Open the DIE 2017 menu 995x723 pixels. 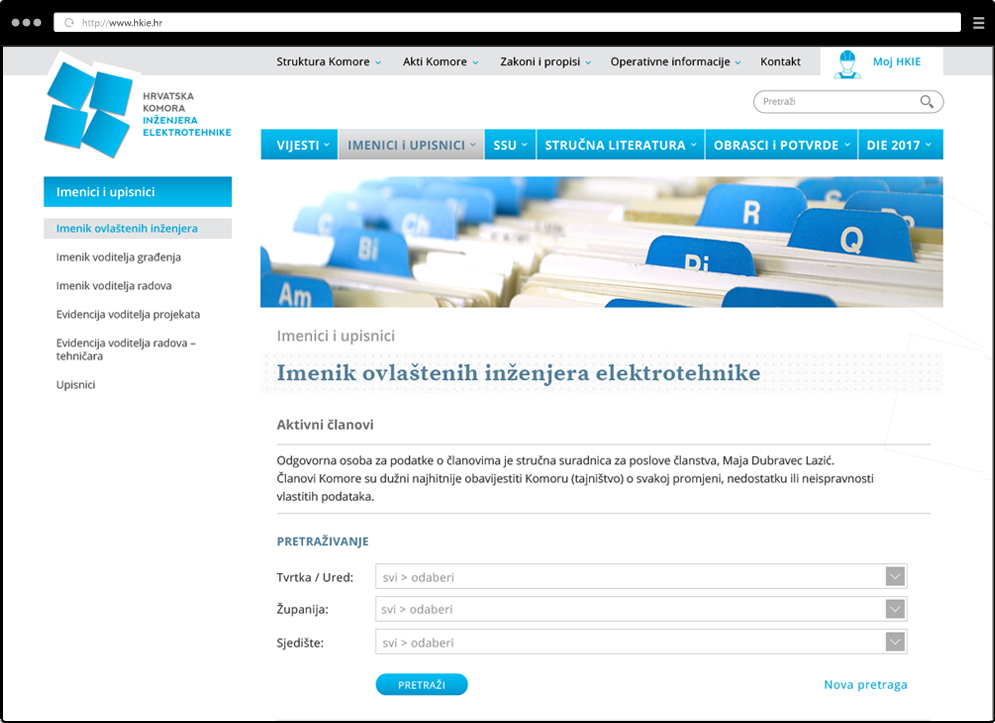point(899,145)
